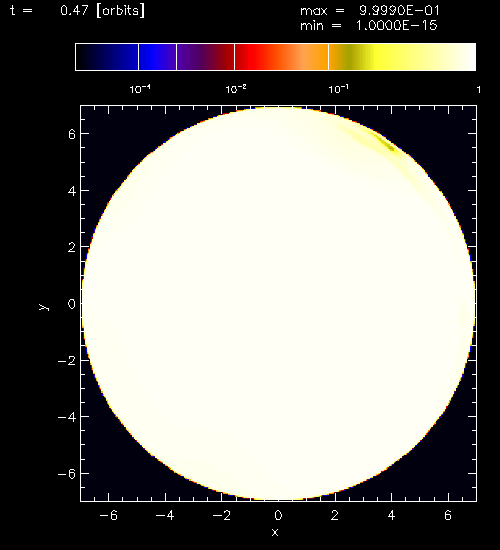This screenshot has width=500, height=550.
Task: Click the x axis label
Action: point(275,532)
